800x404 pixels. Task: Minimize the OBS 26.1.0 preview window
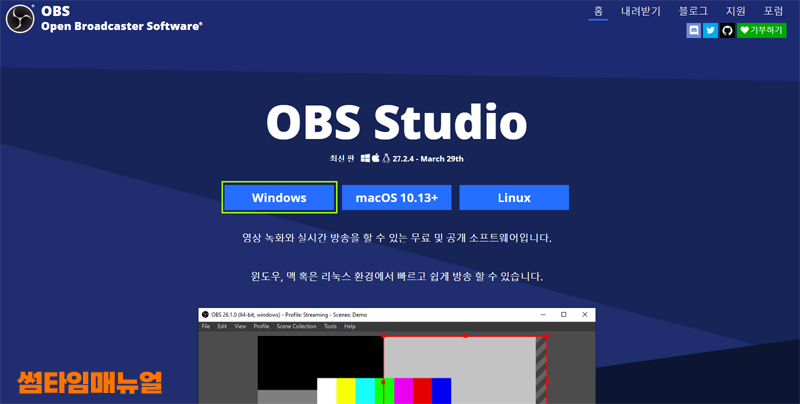pos(542,315)
